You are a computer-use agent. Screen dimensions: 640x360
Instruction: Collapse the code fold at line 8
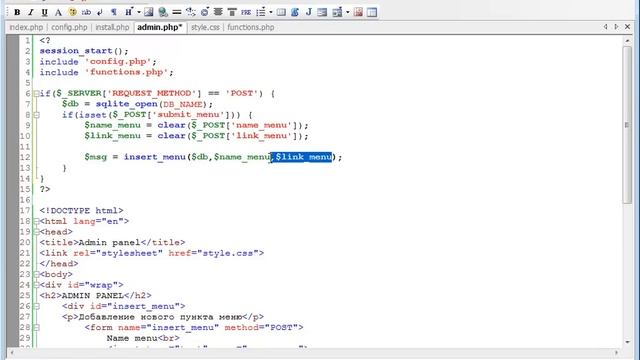coord(36,115)
